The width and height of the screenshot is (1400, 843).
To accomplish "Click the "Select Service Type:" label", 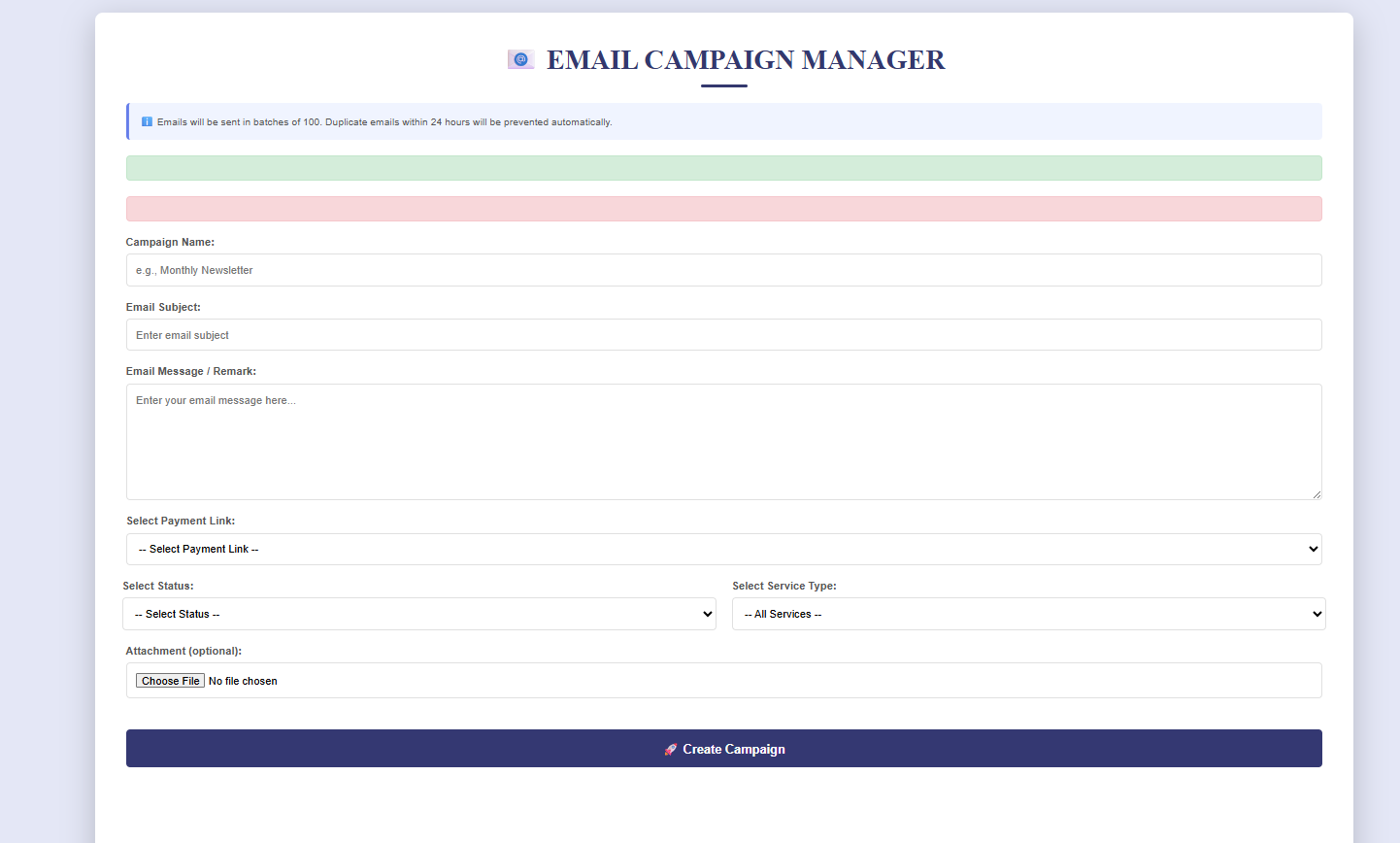I will click(x=783, y=587).
